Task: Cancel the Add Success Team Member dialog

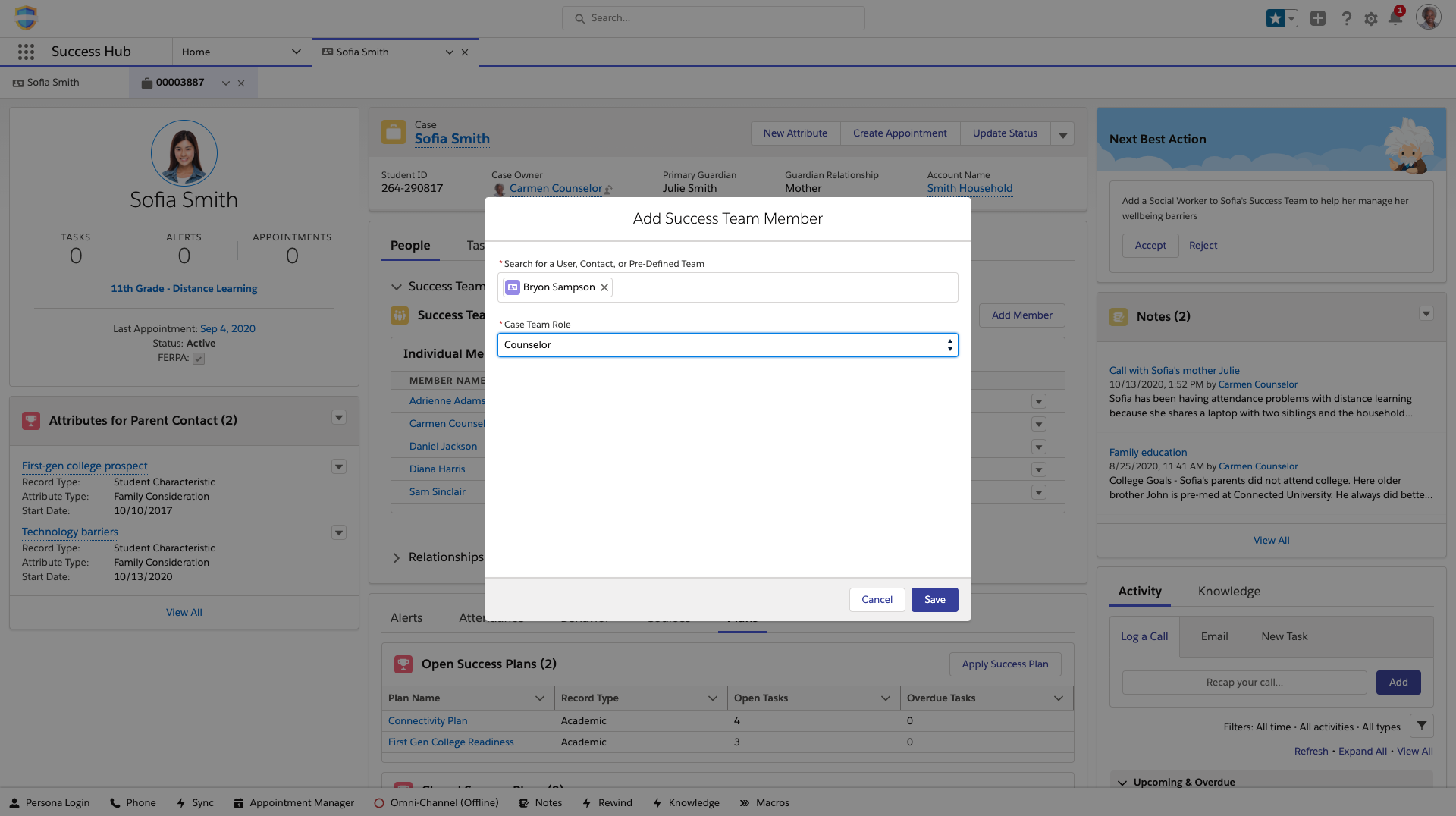Action: (877, 600)
